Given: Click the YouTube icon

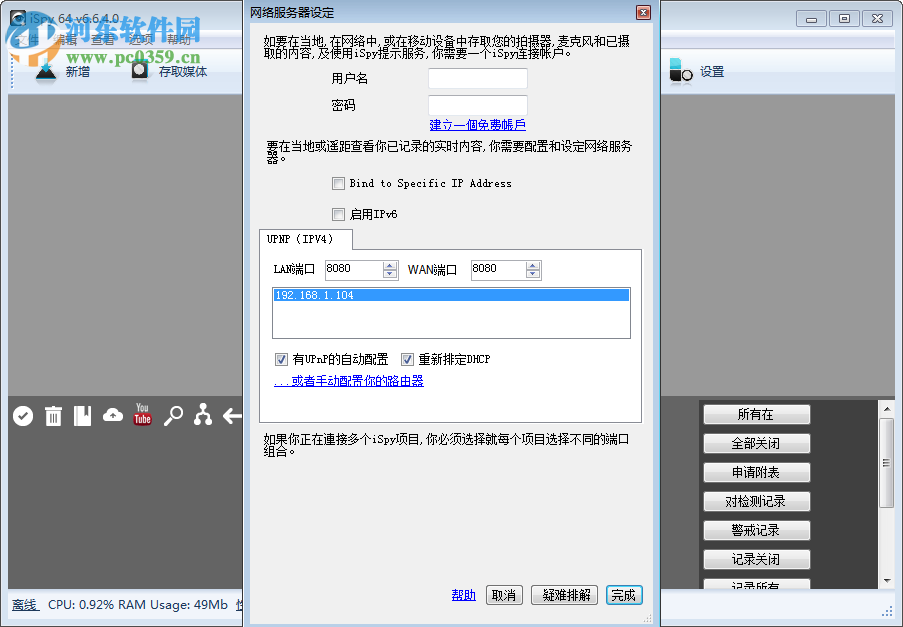Looking at the screenshot, I should point(141,414).
